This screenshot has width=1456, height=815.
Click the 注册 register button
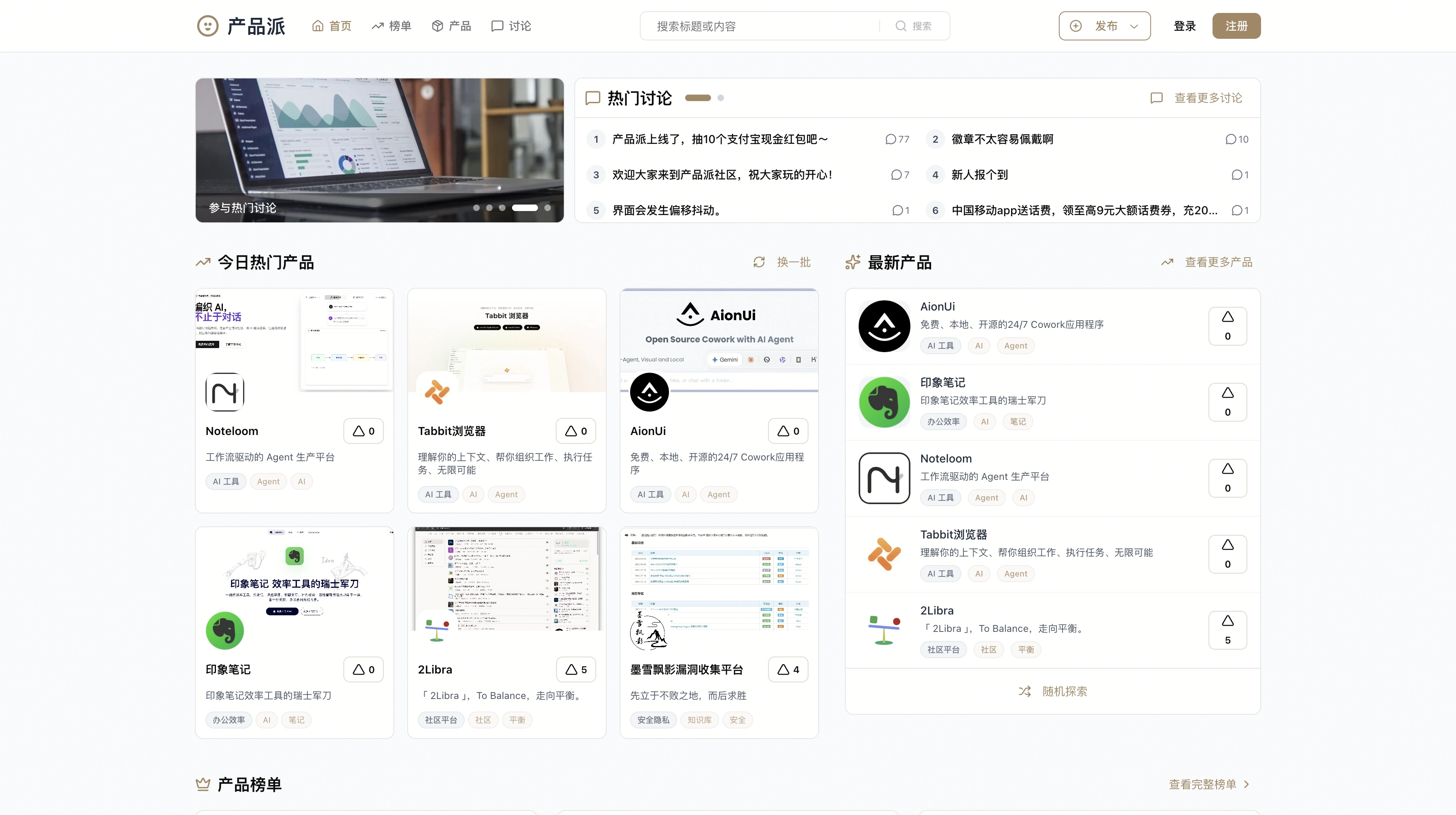[1236, 26]
